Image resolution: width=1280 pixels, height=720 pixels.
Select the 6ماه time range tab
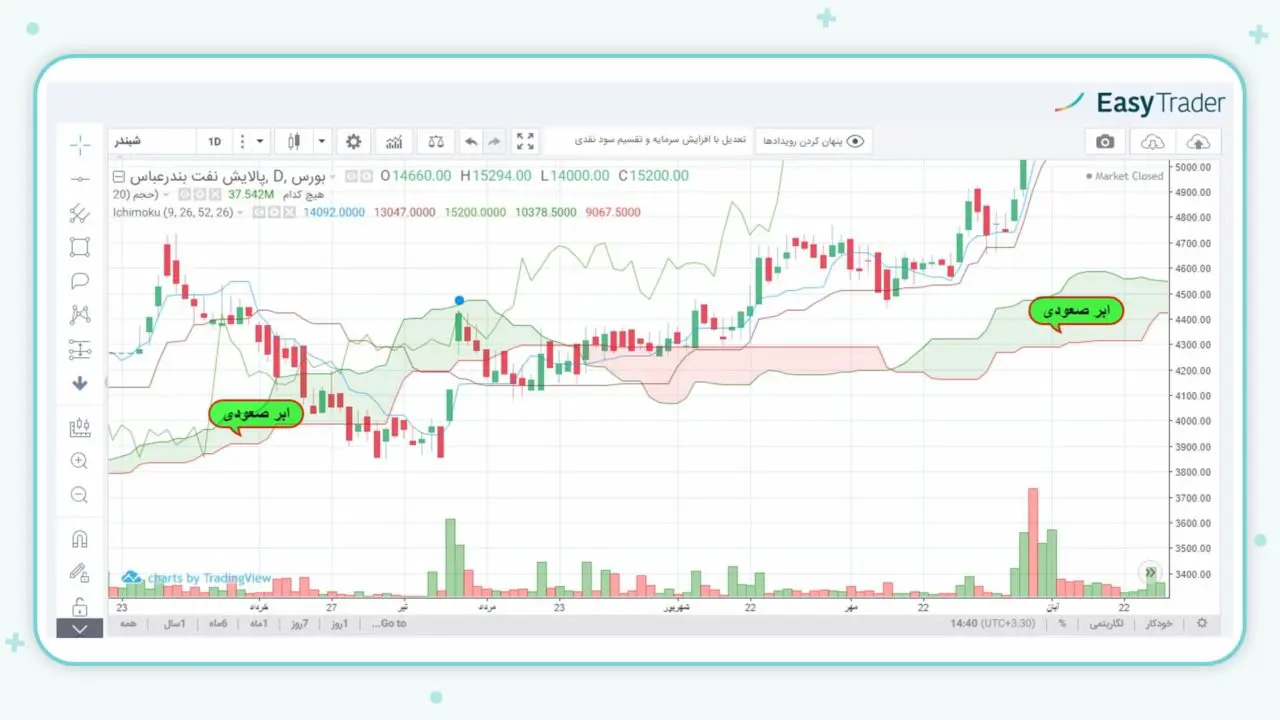point(217,623)
